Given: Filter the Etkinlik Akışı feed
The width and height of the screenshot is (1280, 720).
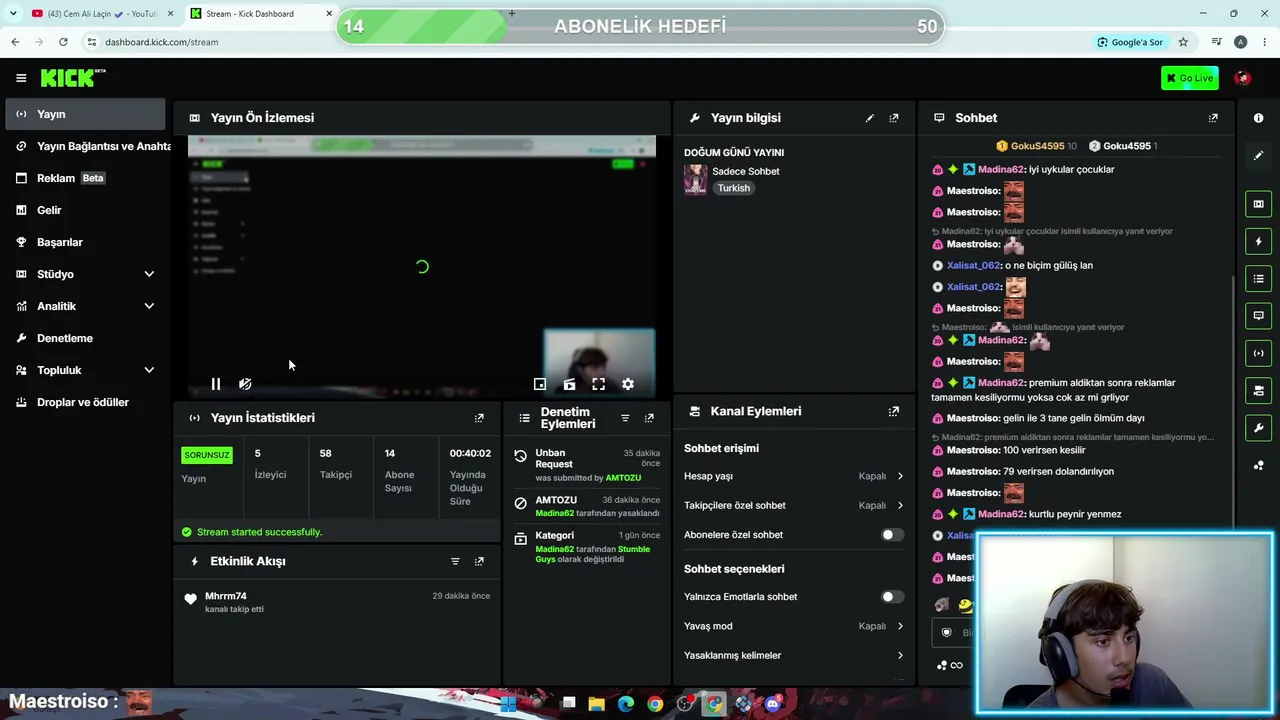Looking at the screenshot, I should point(455,562).
